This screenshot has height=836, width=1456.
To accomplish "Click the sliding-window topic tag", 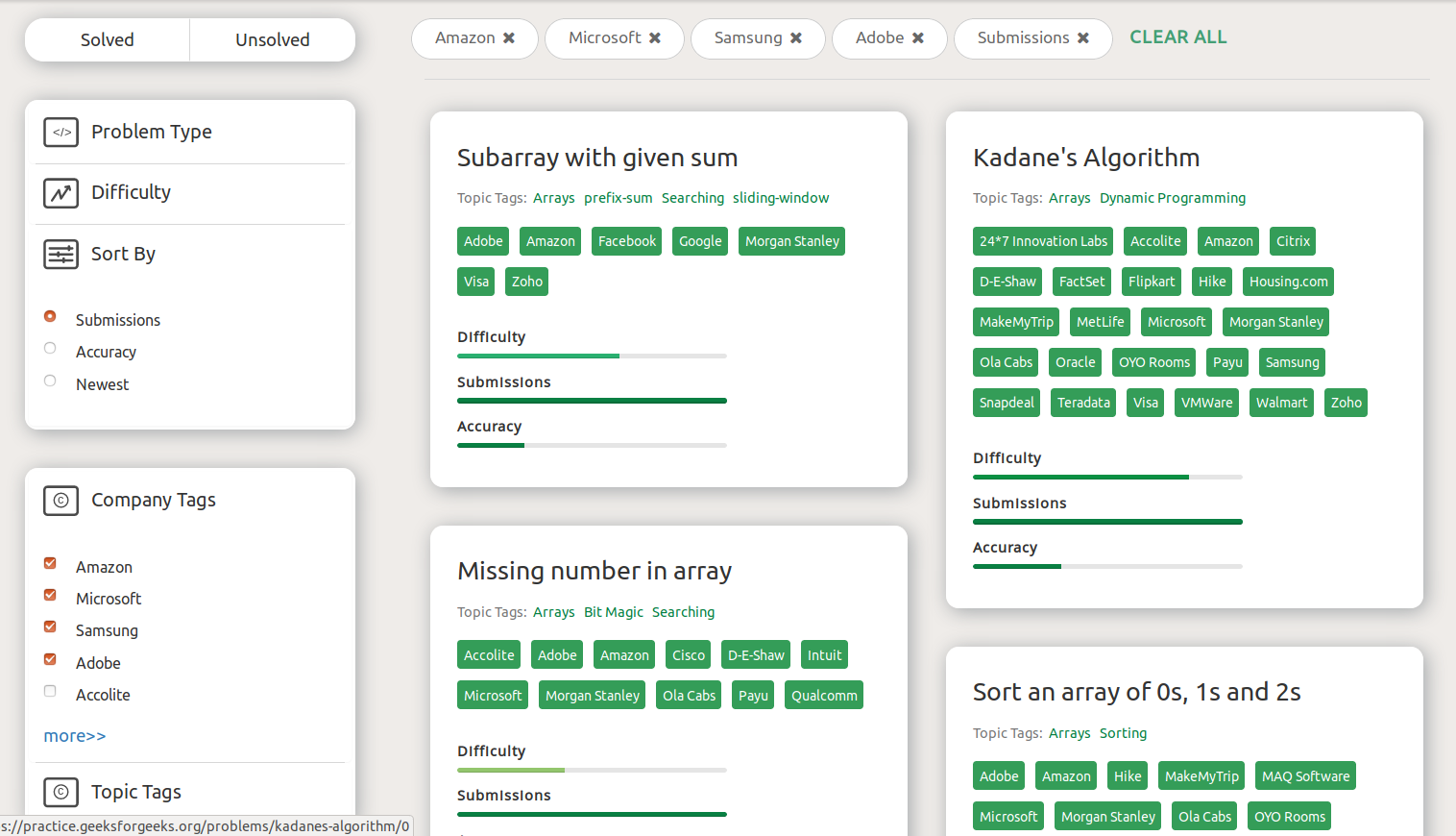I will point(781,198).
